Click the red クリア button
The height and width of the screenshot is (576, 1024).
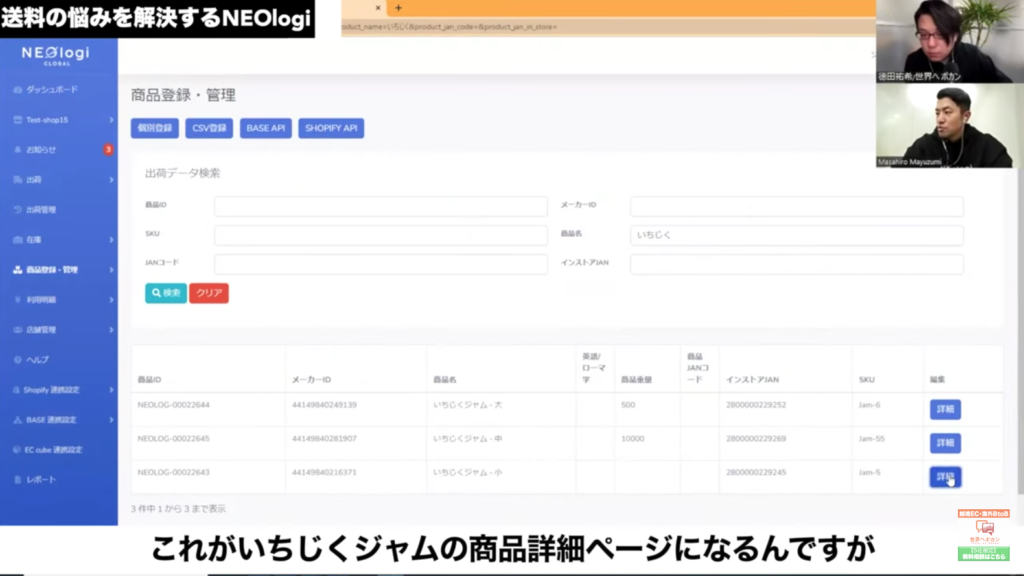[209, 293]
